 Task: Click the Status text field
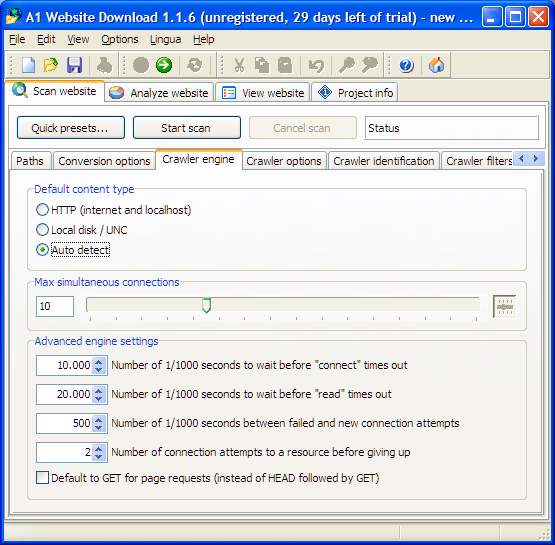[452, 128]
